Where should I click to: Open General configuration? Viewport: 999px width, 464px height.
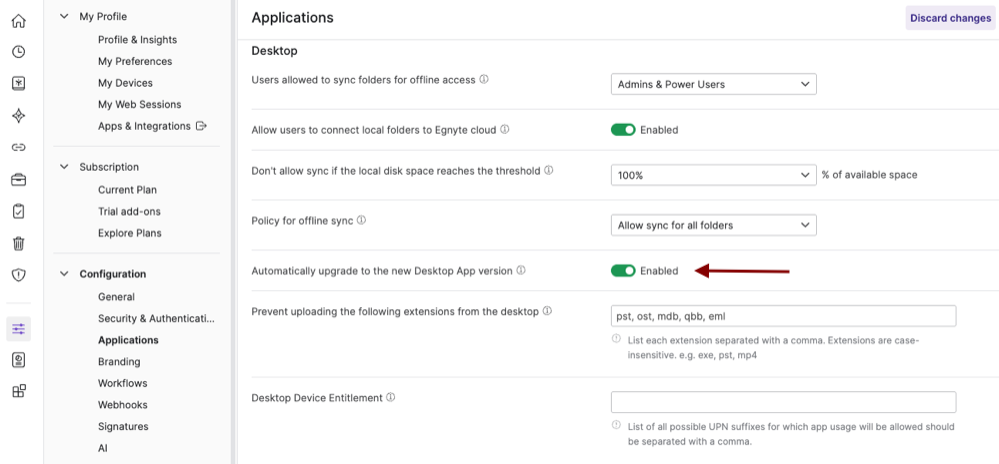click(x=117, y=297)
